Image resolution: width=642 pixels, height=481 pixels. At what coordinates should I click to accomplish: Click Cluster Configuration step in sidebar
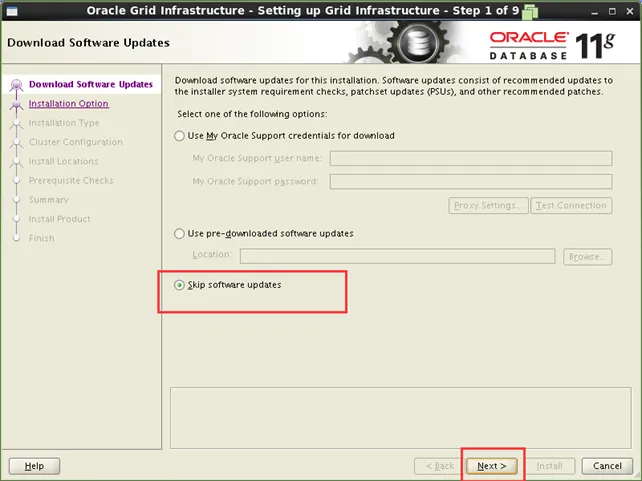(x=76, y=142)
